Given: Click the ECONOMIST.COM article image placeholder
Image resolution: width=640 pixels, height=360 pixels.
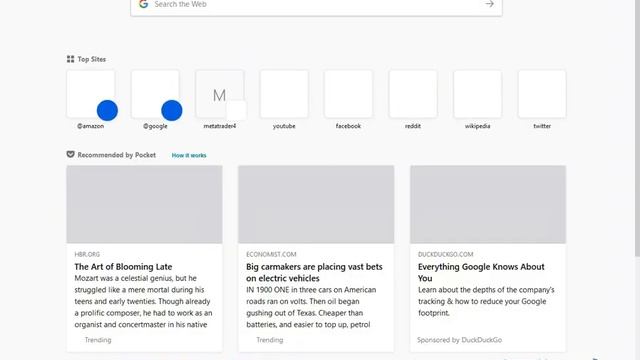Looking at the screenshot, I should coord(316,204).
